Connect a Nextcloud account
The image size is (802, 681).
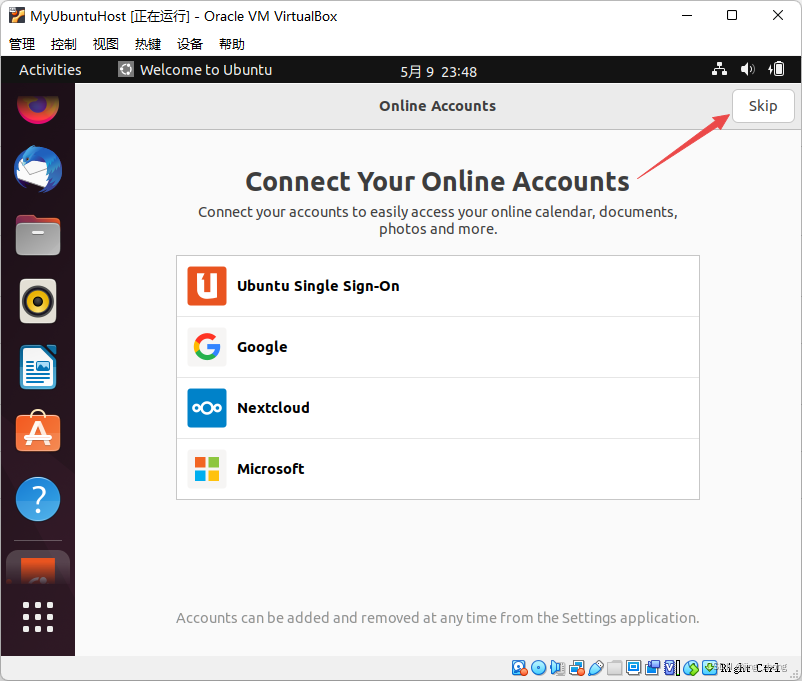[438, 408]
